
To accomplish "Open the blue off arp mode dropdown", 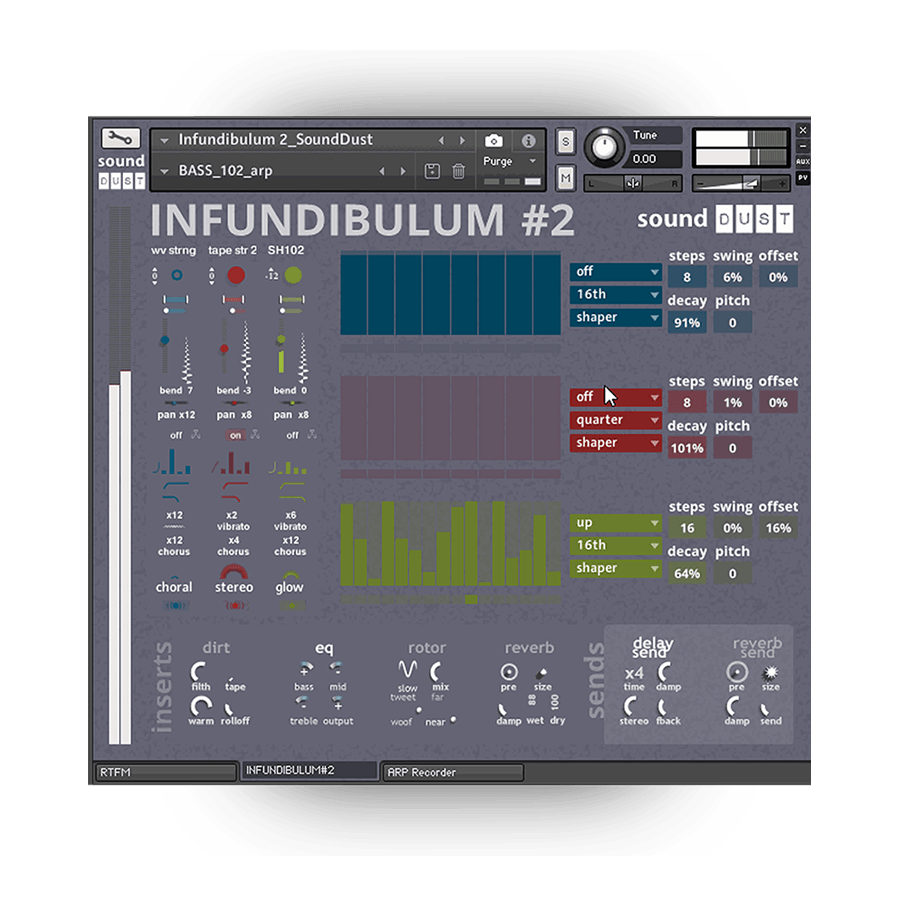I will click(615, 271).
